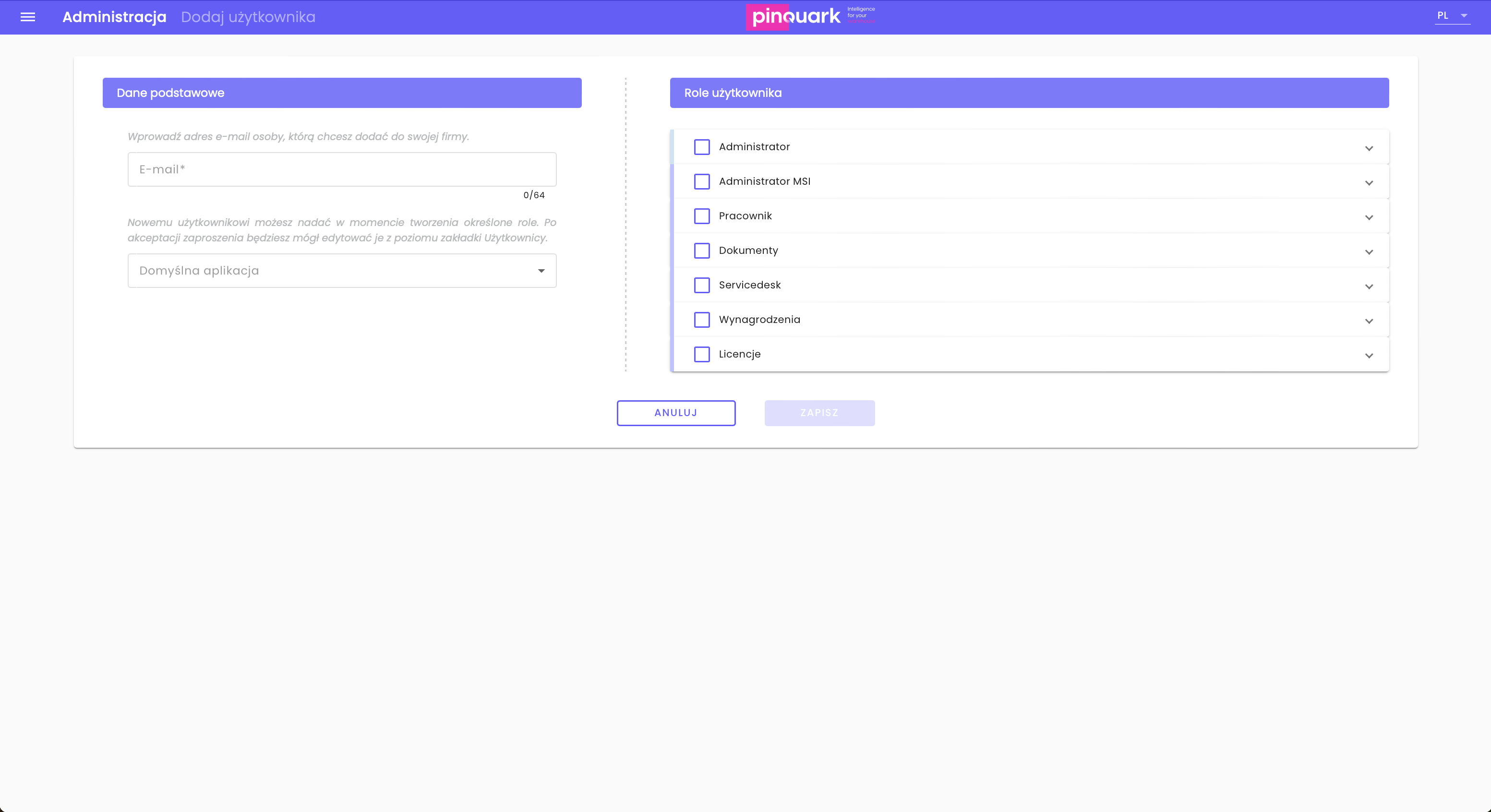Click the Dokumenty label text
Viewport: 1491px width, 812px height.
pos(748,251)
